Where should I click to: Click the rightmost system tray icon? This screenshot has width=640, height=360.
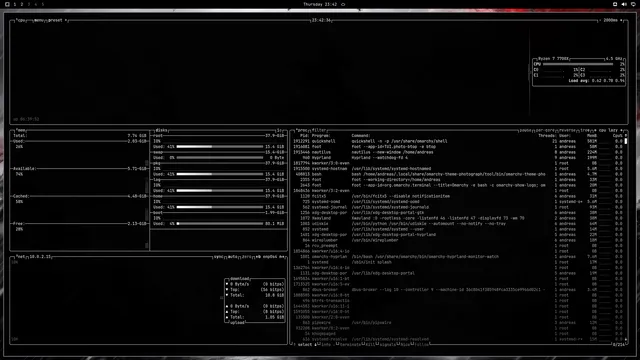click(633, 4)
